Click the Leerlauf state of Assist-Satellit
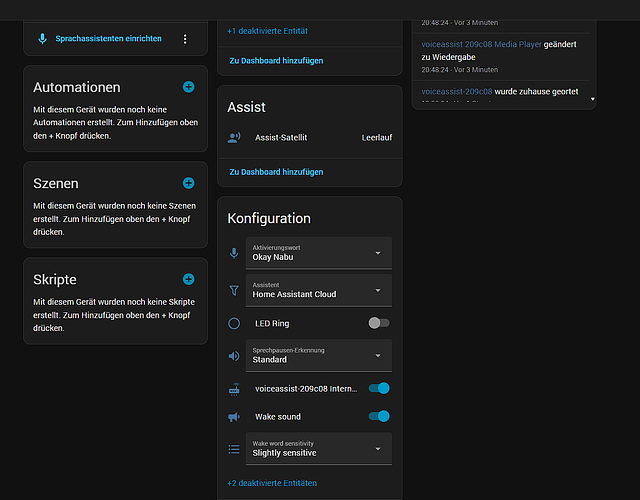 point(377,138)
